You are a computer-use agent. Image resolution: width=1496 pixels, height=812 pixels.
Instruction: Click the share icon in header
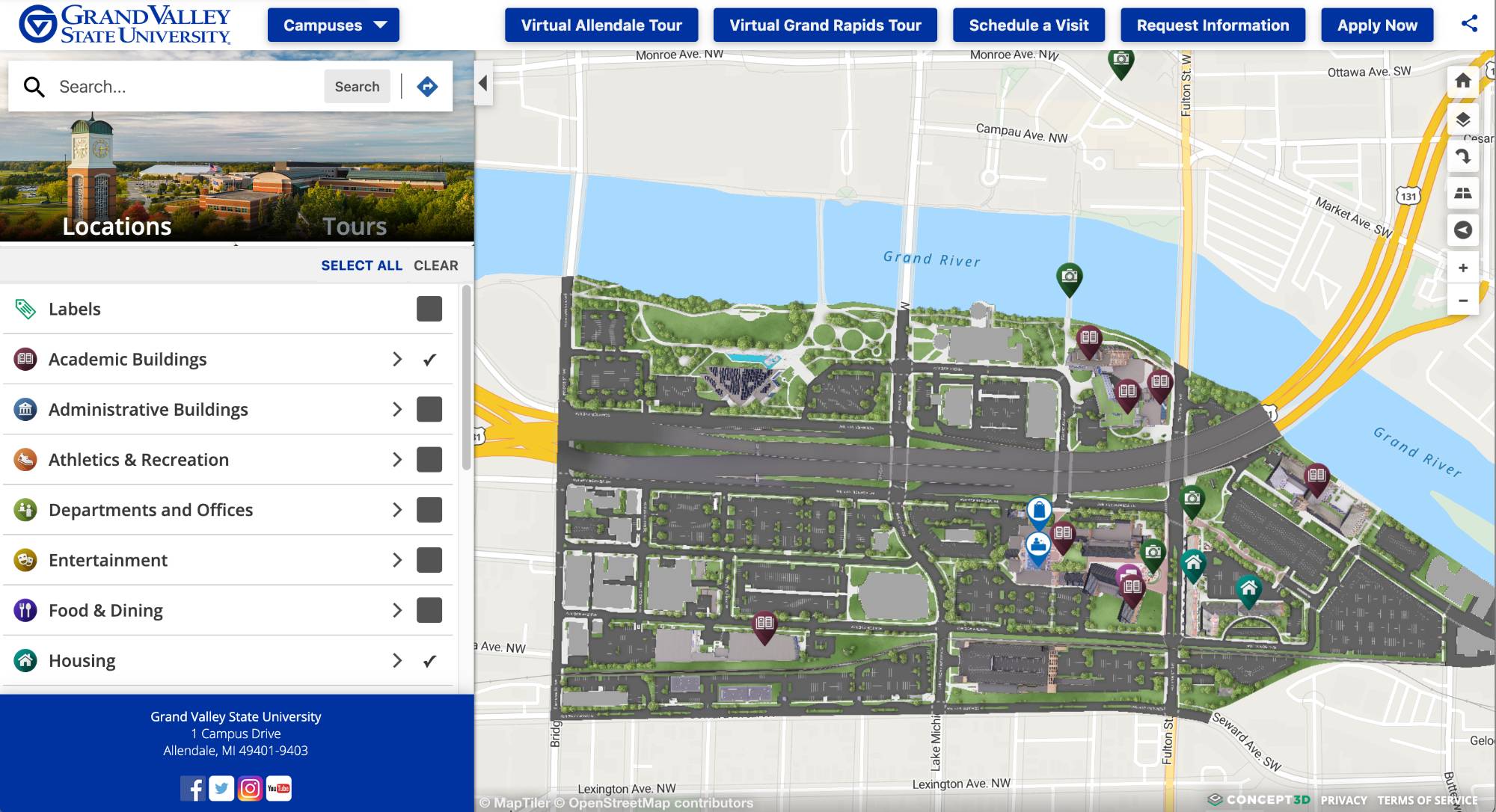coord(1469,24)
